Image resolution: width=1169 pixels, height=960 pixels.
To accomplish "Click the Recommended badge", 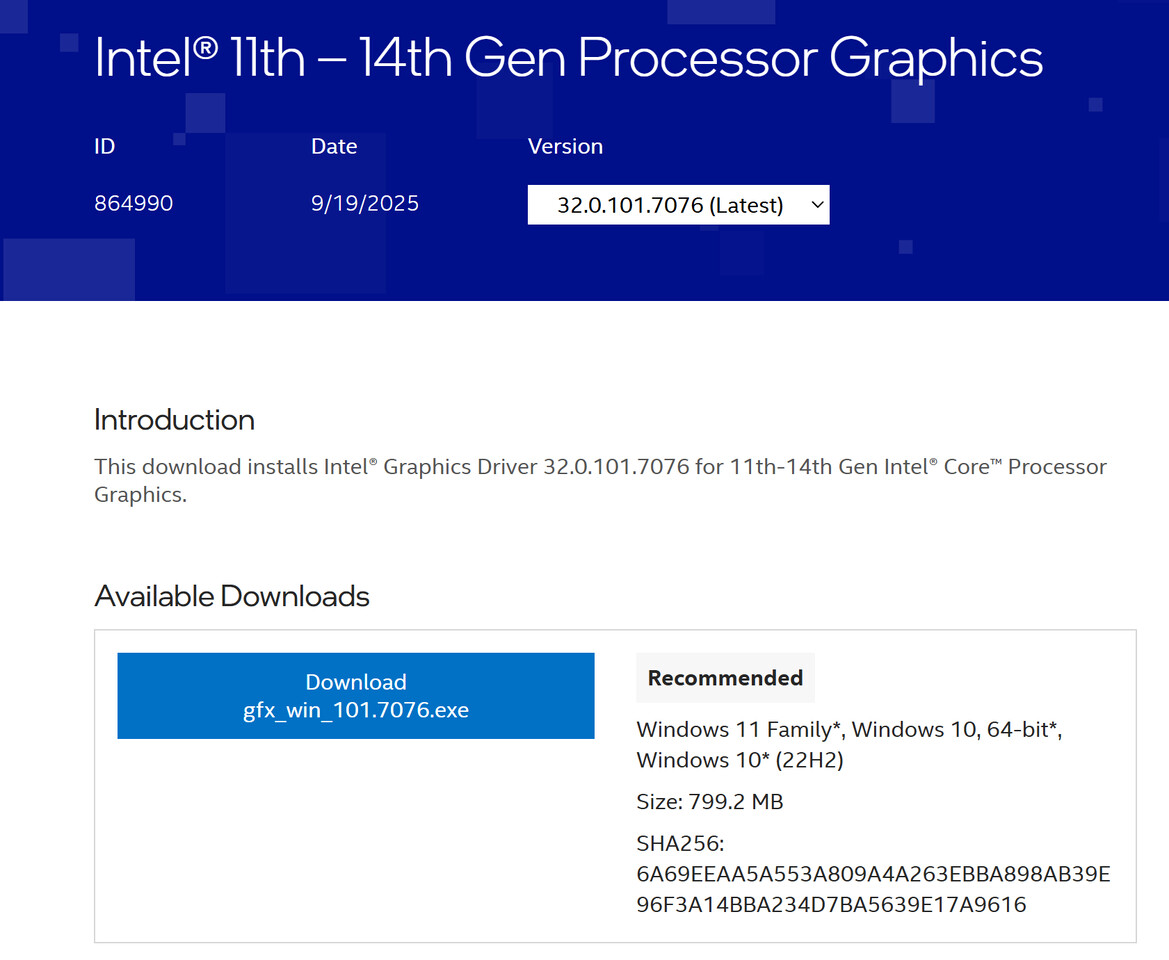I will tap(725, 678).
